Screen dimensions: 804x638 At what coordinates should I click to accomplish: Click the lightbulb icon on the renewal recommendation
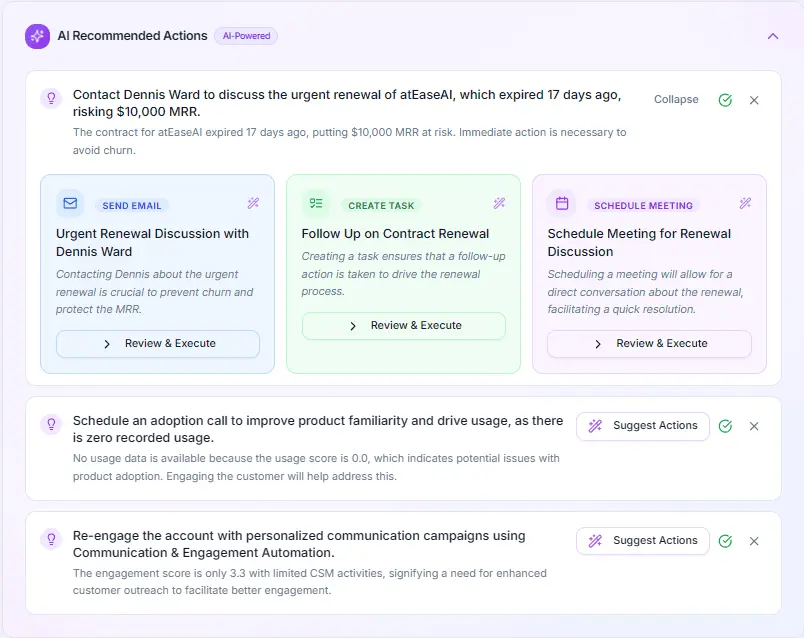tap(51, 98)
